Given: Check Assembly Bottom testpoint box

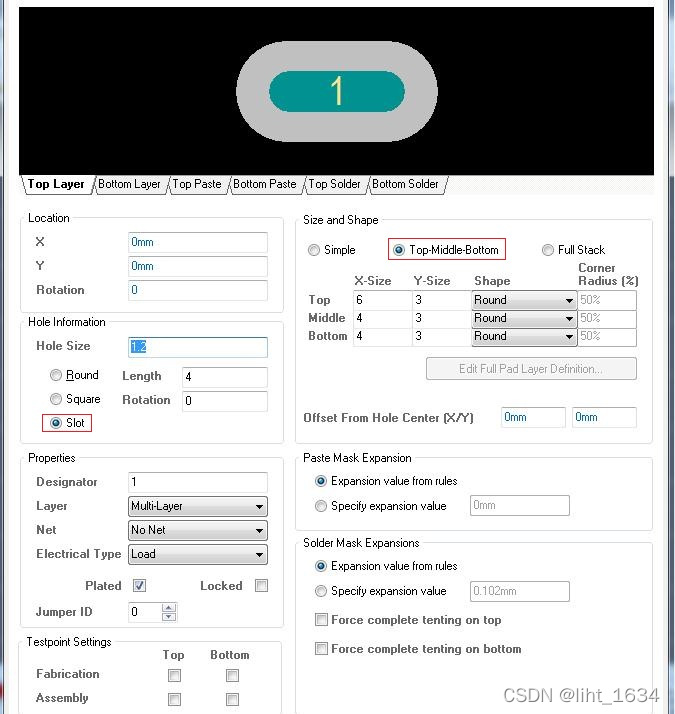Looking at the screenshot, I should [x=232, y=699].
